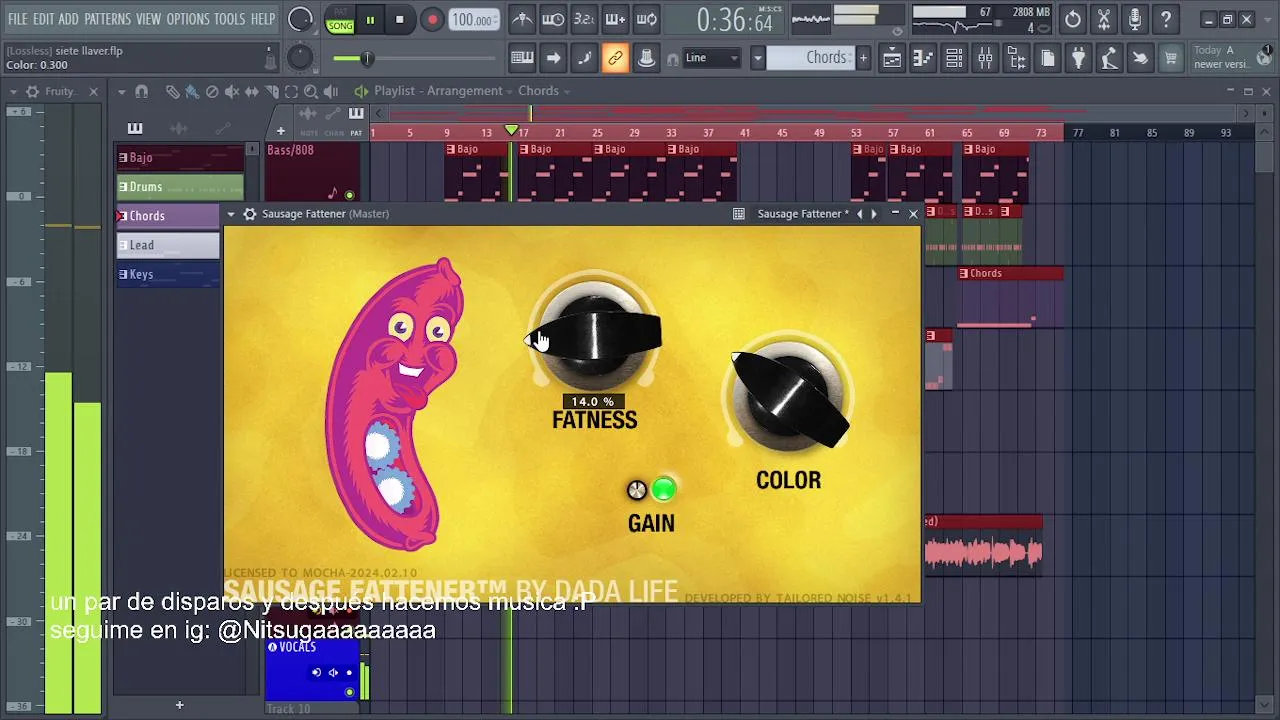This screenshot has width=1280, height=720.
Task: Click the Chords pattern name field
Action: pos(810,58)
